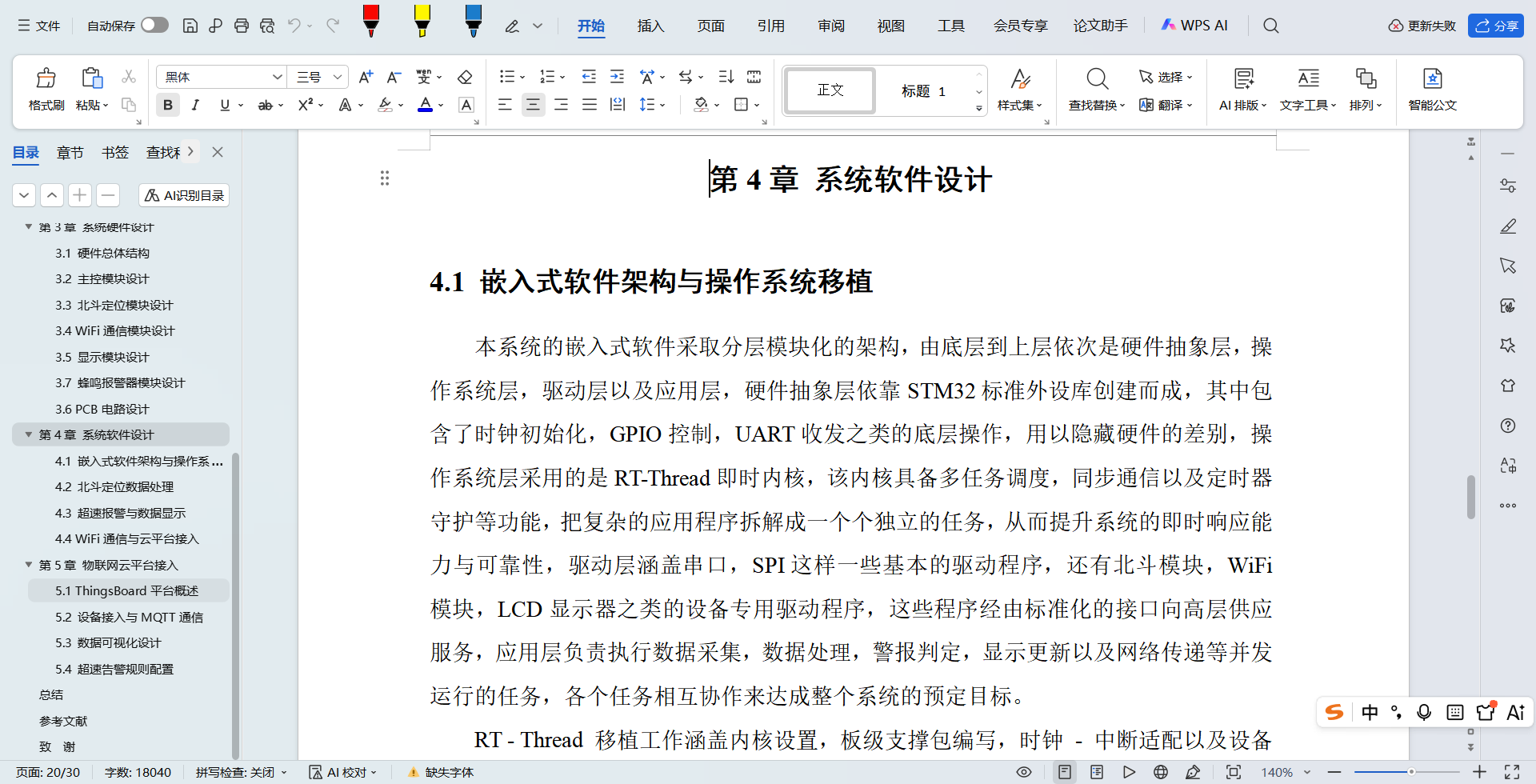Open the font color (blue A) swatch

[x=426, y=105]
